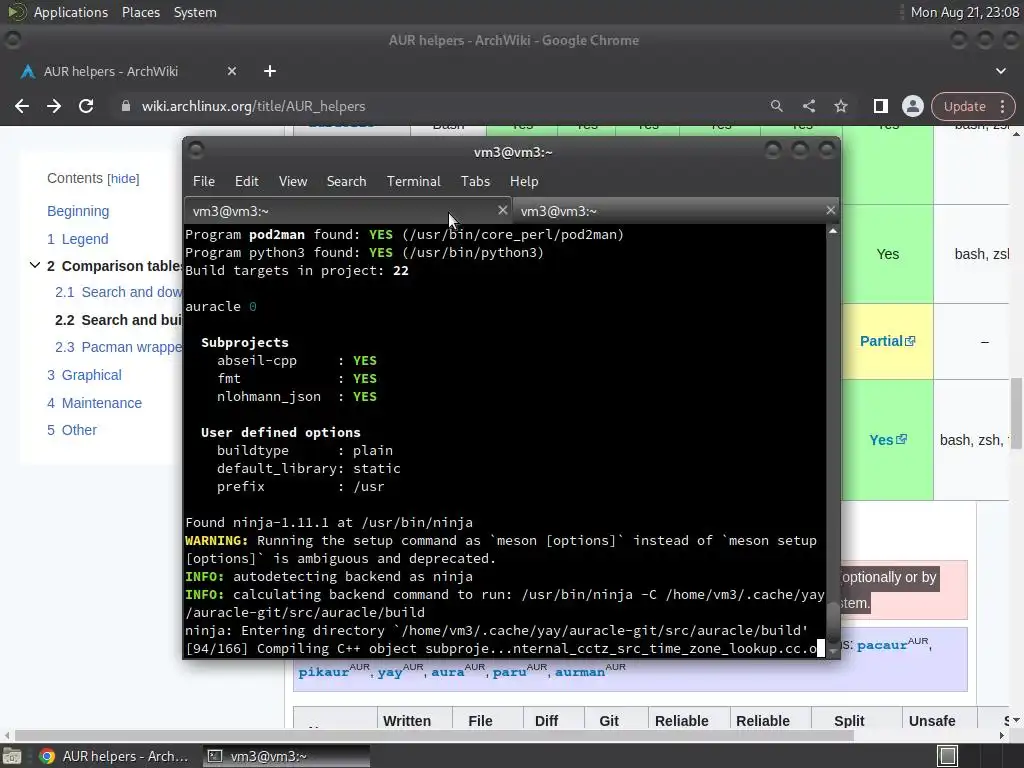
Task: Click the page vertical scrollbar thumb
Action: coord(1017,413)
